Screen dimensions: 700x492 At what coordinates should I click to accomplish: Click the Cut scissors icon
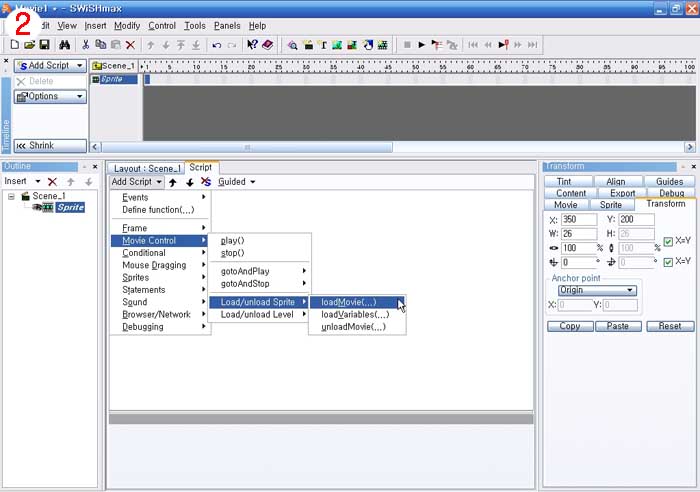[x=86, y=45]
